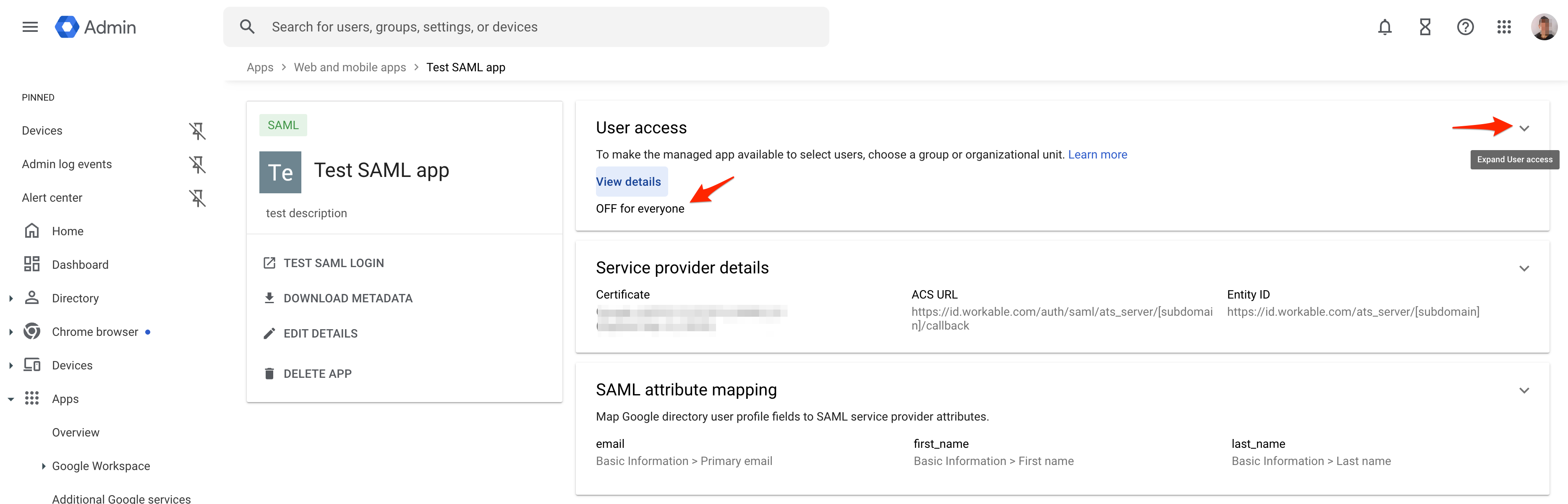Expand Service provider details section

(1524, 268)
